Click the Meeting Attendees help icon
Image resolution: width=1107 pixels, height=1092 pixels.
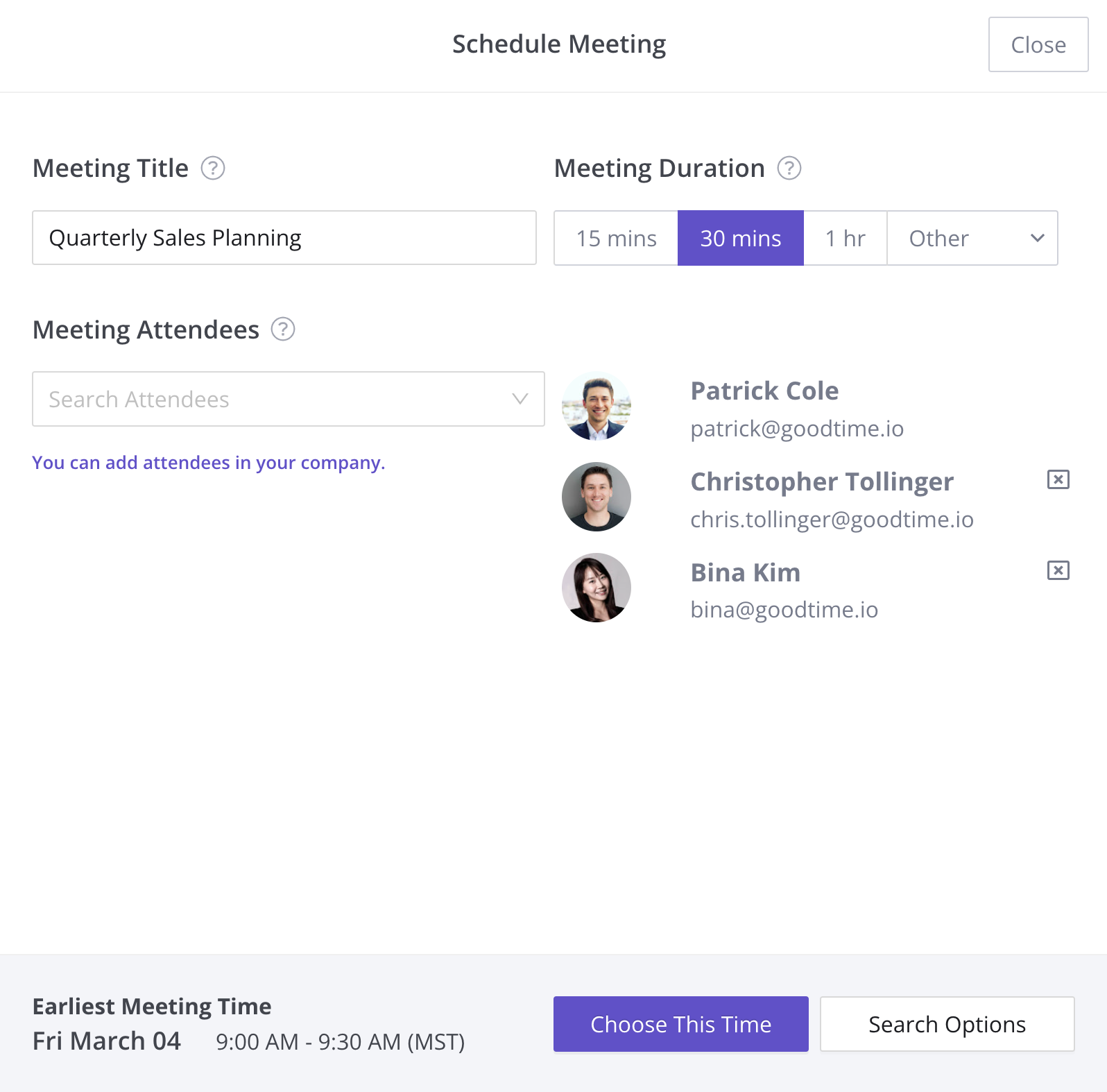click(x=283, y=329)
